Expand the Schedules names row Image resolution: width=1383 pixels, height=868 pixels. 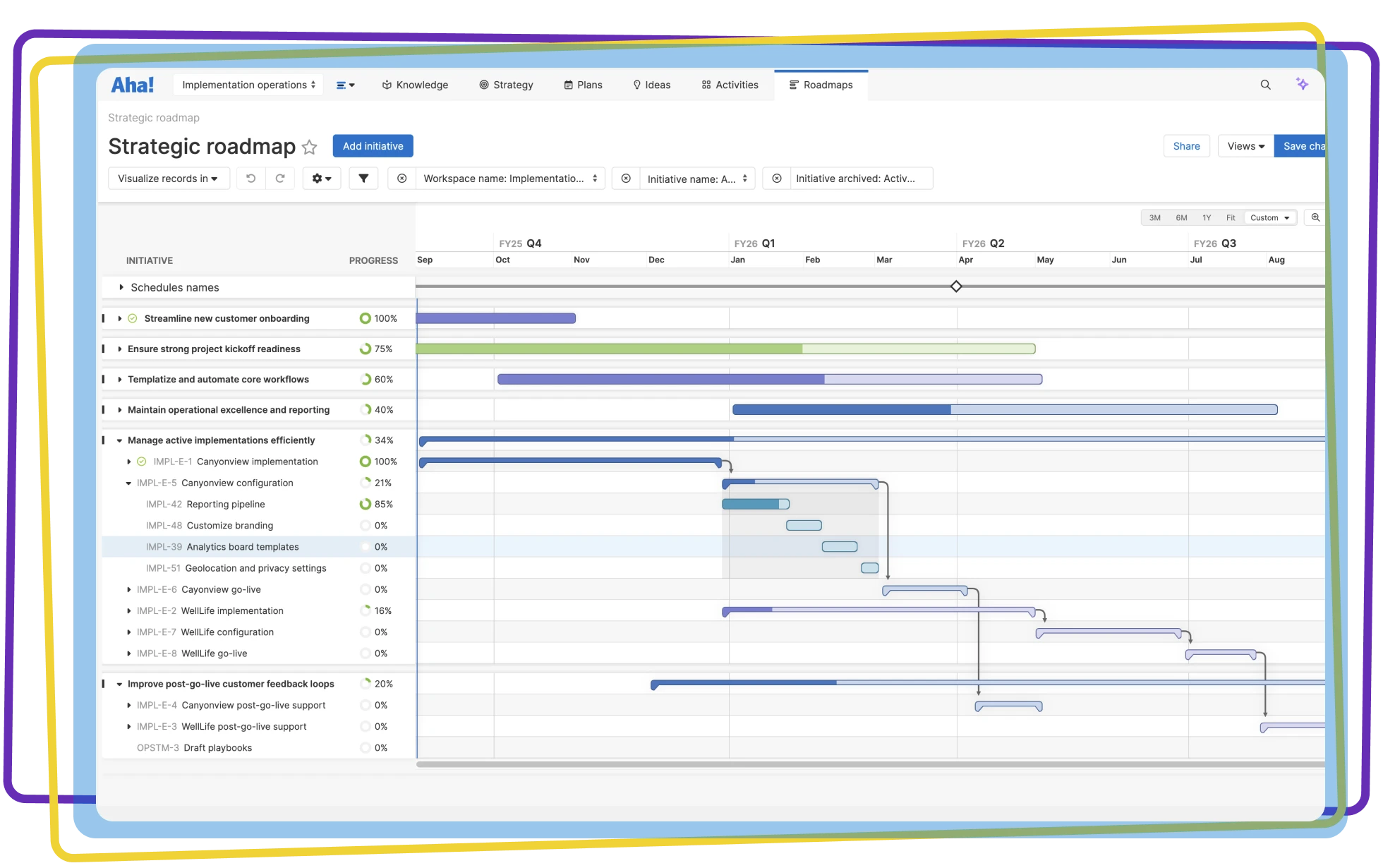(121, 287)
